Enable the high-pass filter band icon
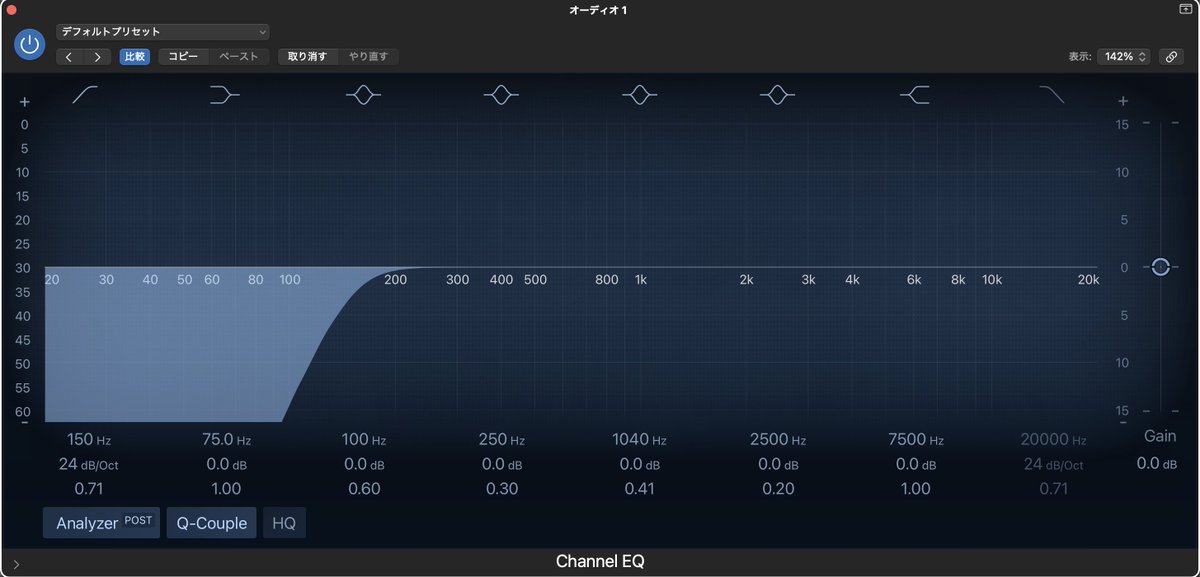The width and height of the screenshot is (1200, 577). [84, 95]
